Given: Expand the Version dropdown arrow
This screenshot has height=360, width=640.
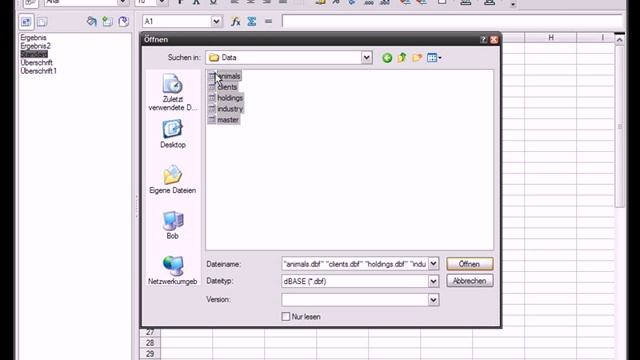Looking at the screenshot, I should point(433,300).
